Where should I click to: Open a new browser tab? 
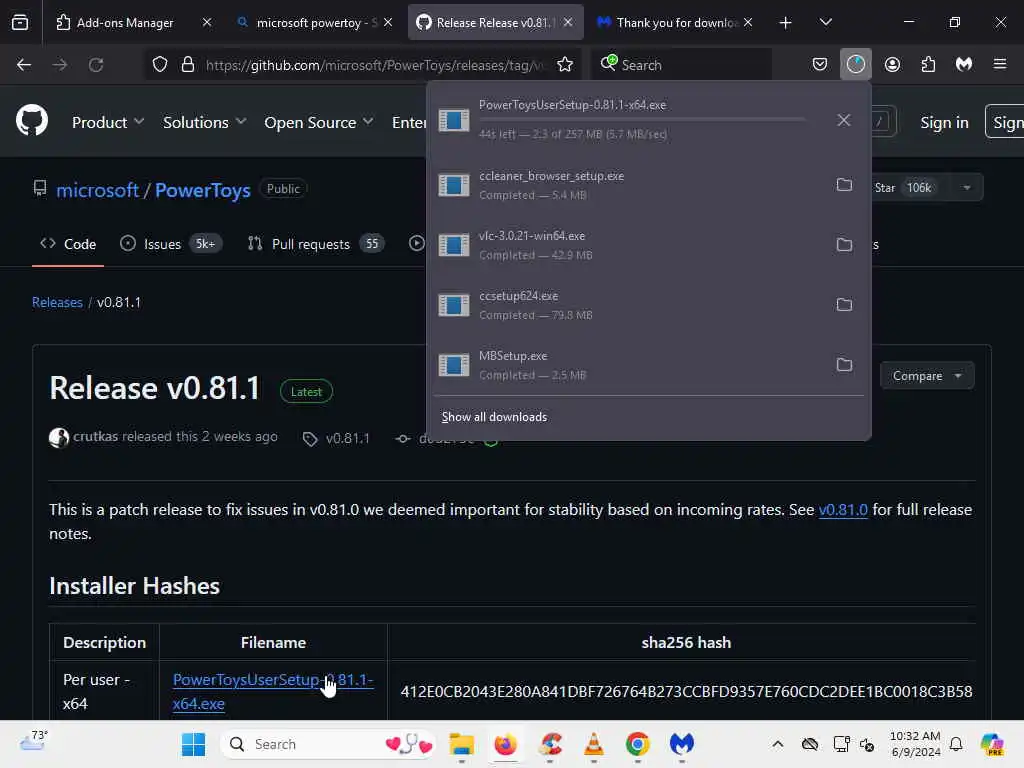pyautogui.click(x=786, y=23)
